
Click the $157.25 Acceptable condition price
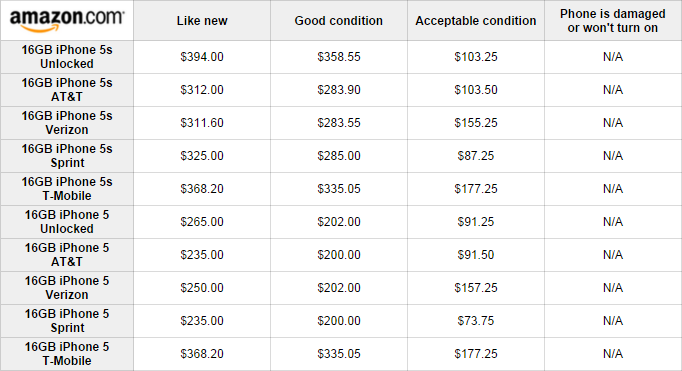click(476, 288)
